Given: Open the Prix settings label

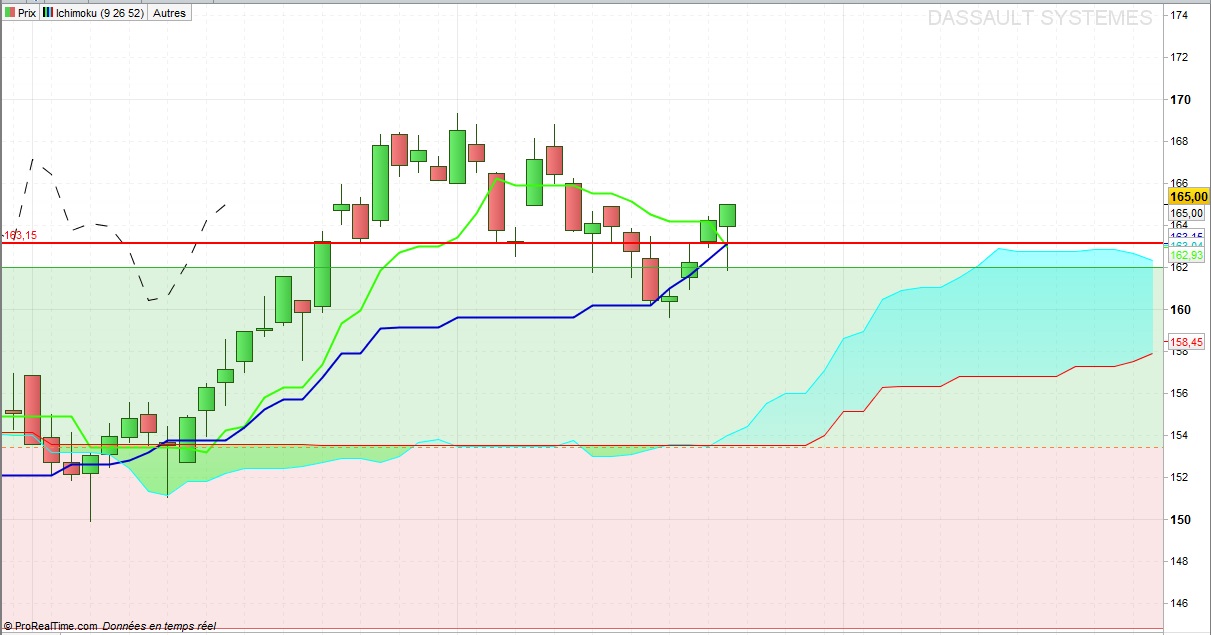Looking at the screenshot, I should [27, 13].
